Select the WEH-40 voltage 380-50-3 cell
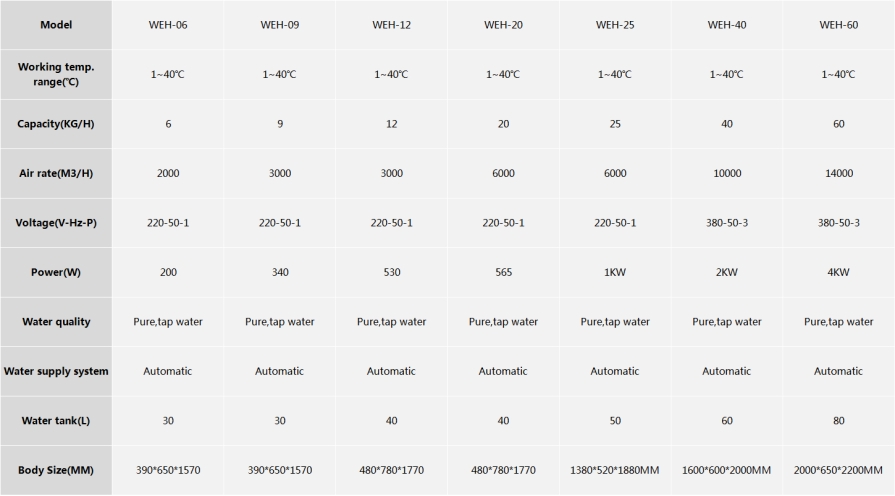The image size is (895, 496). point(727,223)
